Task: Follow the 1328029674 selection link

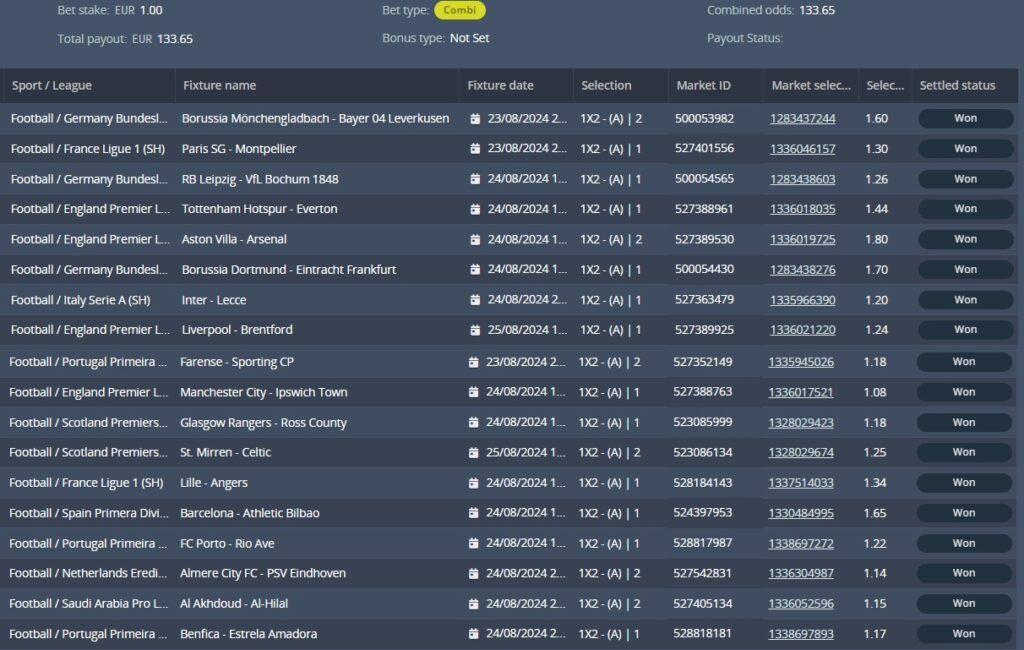Action: (x=801, y=453)
